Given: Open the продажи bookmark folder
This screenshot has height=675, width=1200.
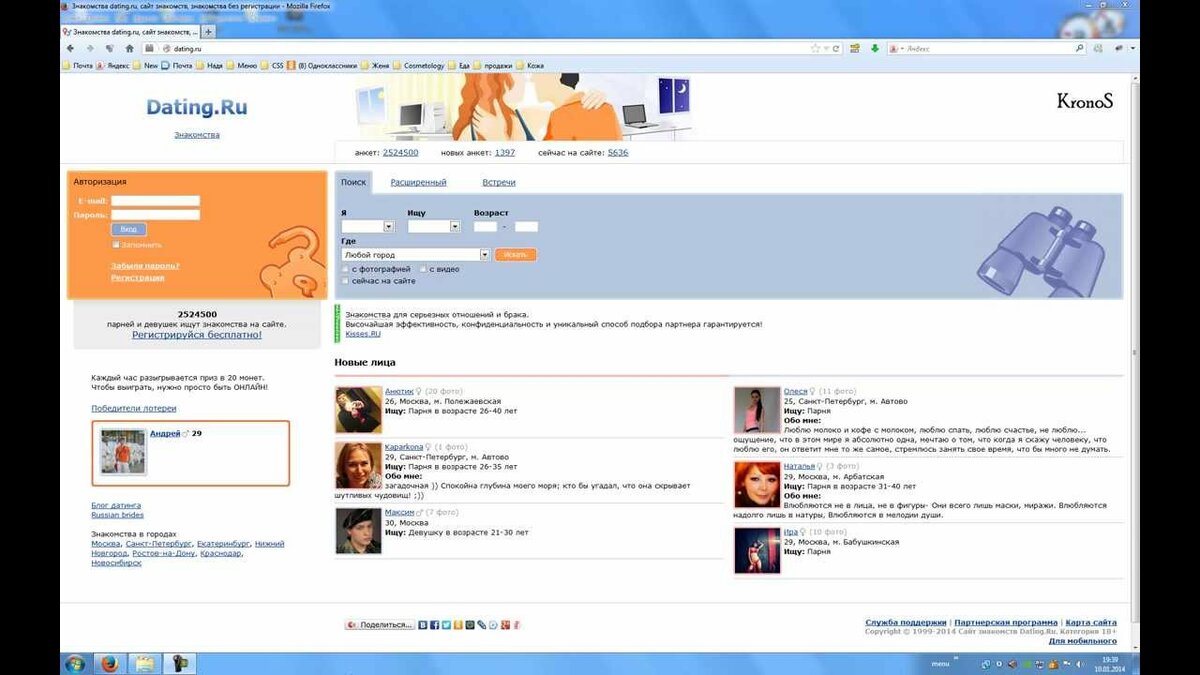Looking at the screenshot, I should click(491, 66).
